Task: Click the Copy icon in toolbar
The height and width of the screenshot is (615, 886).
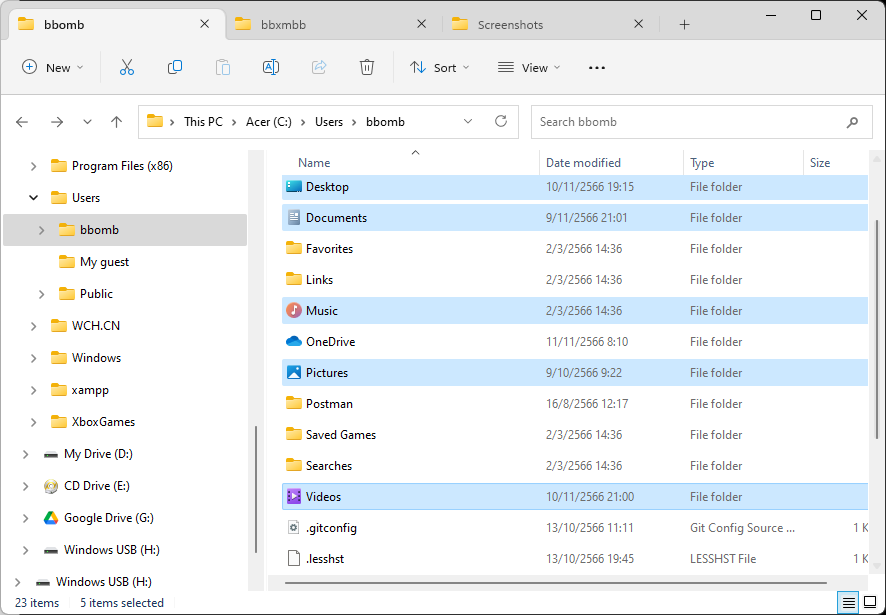Action: point(175,67)
